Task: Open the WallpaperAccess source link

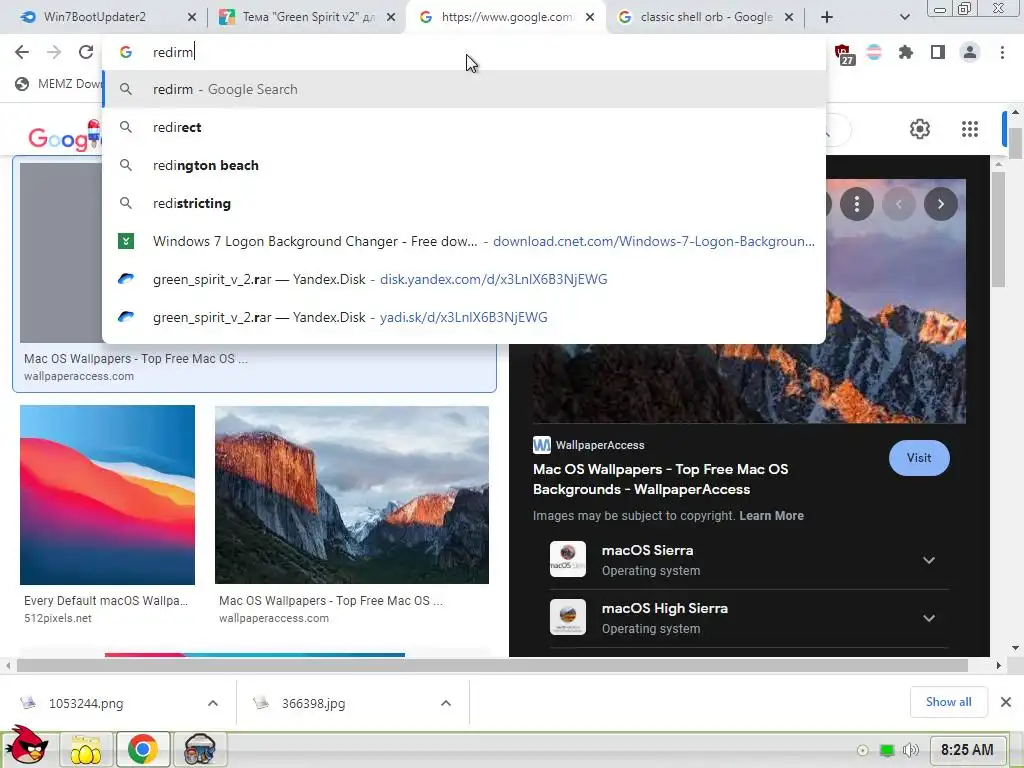Action: point(588,445)
